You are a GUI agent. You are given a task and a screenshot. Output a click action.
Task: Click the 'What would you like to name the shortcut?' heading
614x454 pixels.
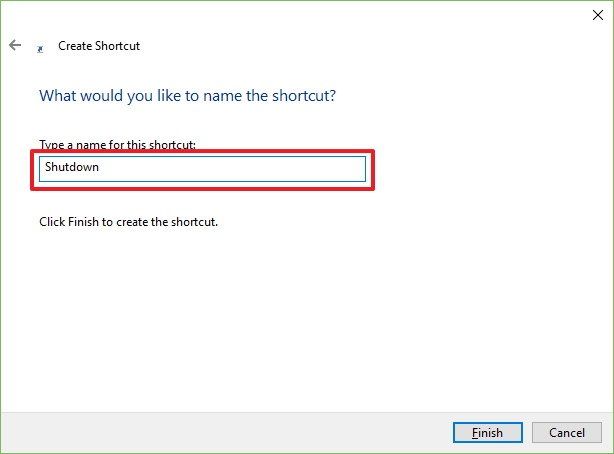point(188,96)
